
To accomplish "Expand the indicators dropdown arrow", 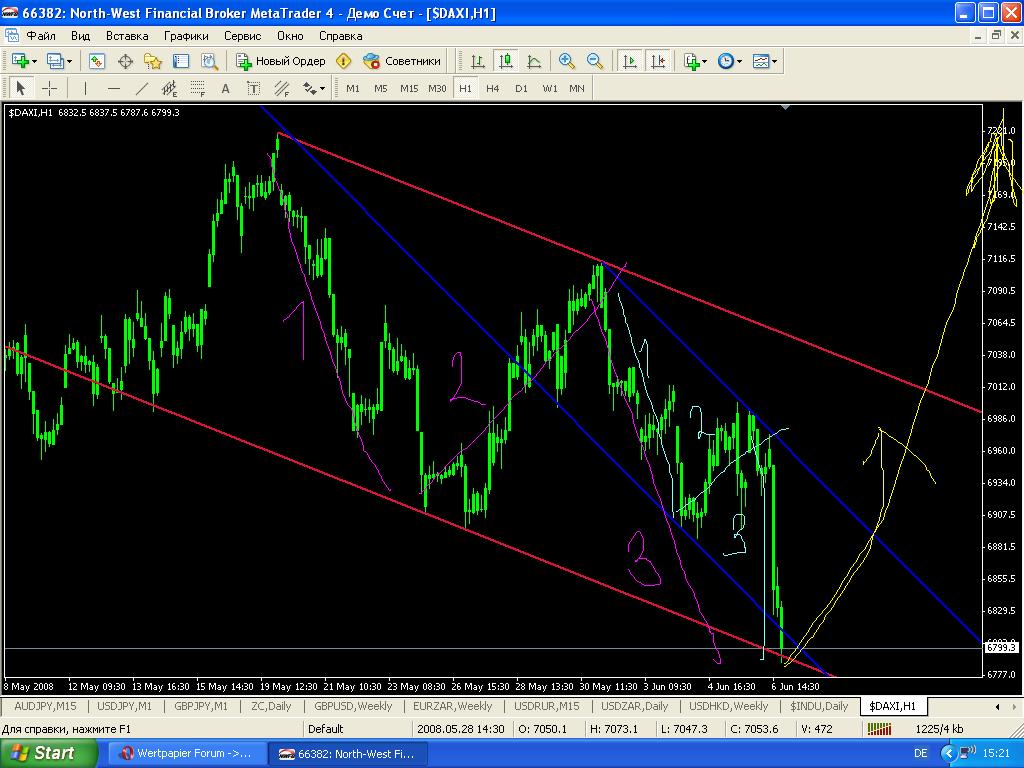I will pyautogui.click(x=705, y=61).
